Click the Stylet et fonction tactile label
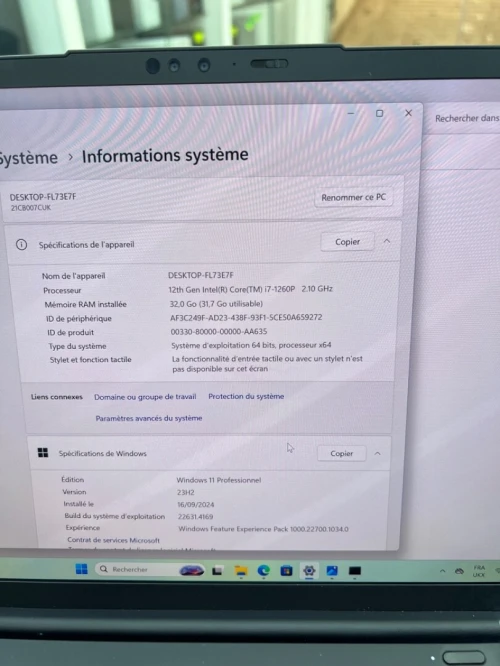Viewport: 500px width, 666px height. [90, 359]
